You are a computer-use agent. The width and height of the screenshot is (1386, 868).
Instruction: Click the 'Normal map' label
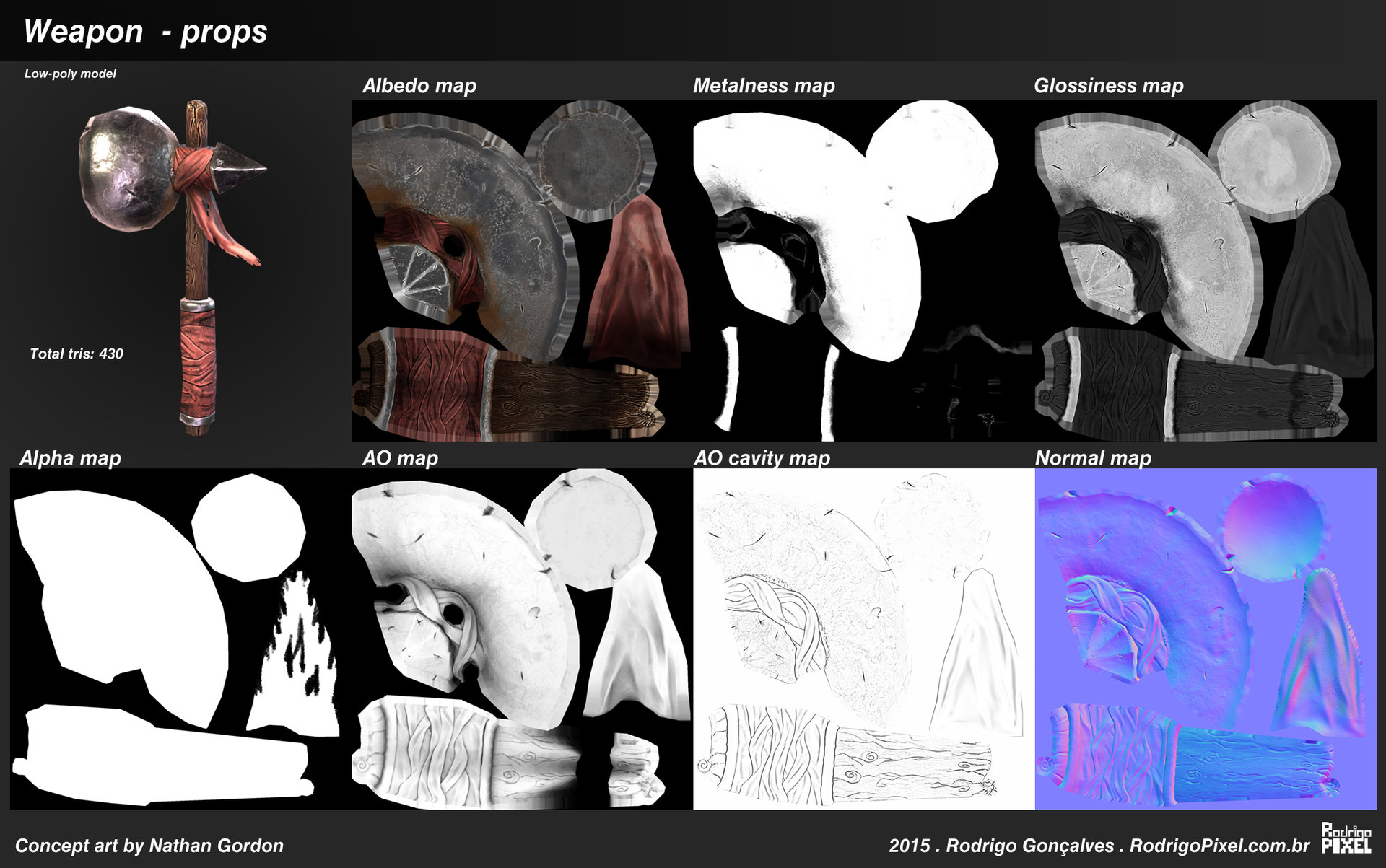[1093, 458]
